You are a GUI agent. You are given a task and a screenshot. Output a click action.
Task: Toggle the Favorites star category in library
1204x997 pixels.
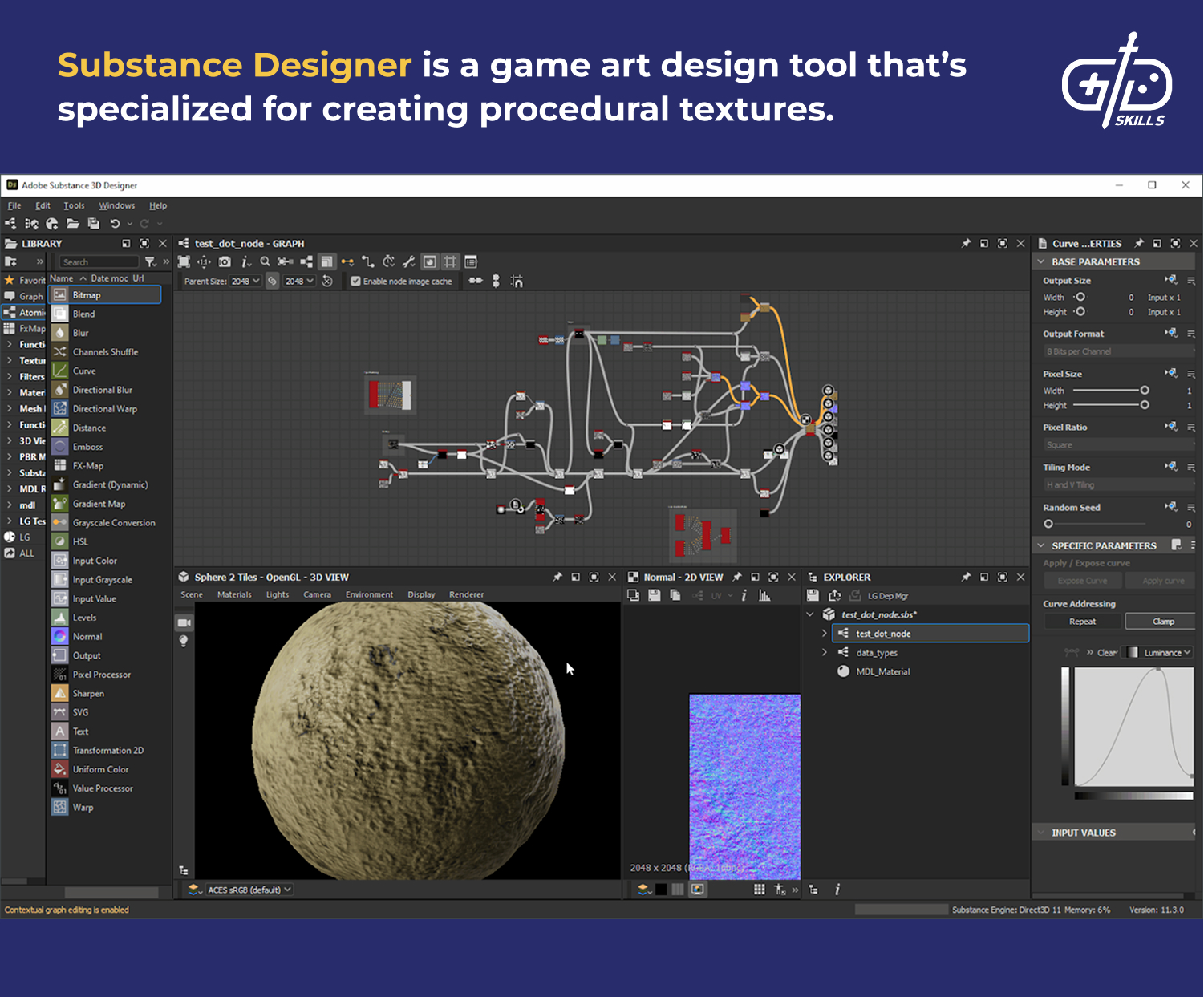click(x=24, y=280)
